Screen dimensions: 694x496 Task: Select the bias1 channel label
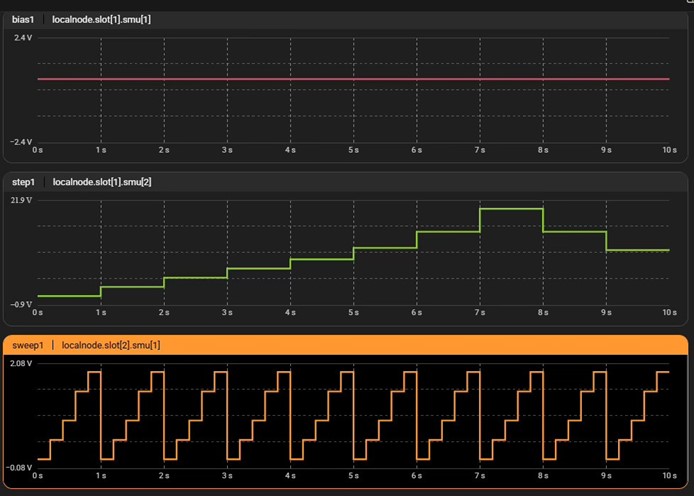[23, 19]
